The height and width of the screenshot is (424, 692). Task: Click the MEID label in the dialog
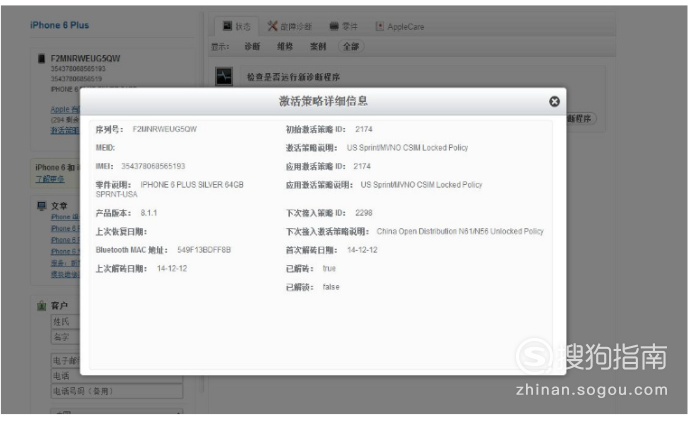pyautogui.click(x=105, y=148)
